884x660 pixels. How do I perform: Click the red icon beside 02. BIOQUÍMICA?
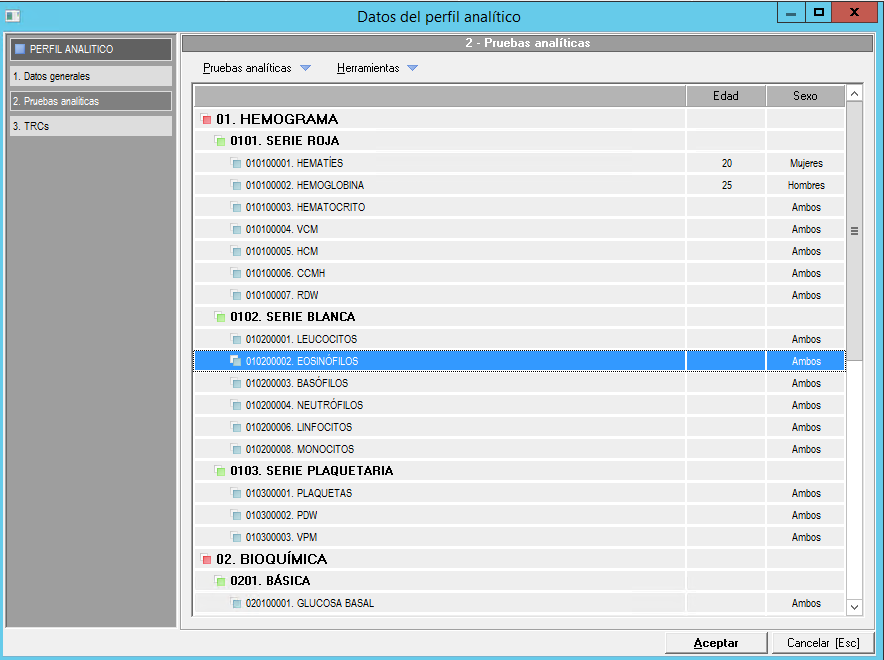click(x=207, y=560)
